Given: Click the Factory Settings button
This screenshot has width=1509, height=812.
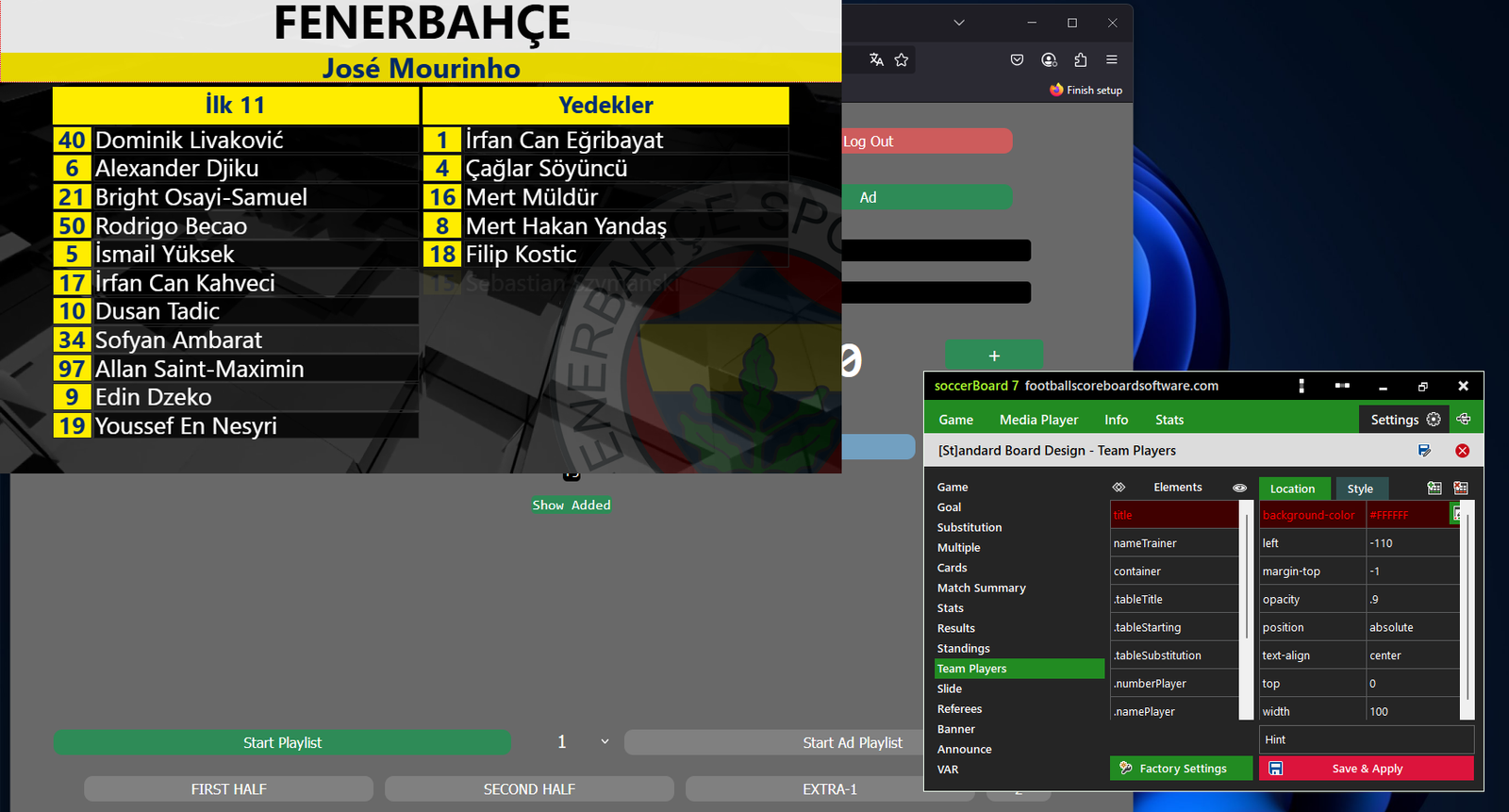Looking at the screenshot, I should (1182, 769).
